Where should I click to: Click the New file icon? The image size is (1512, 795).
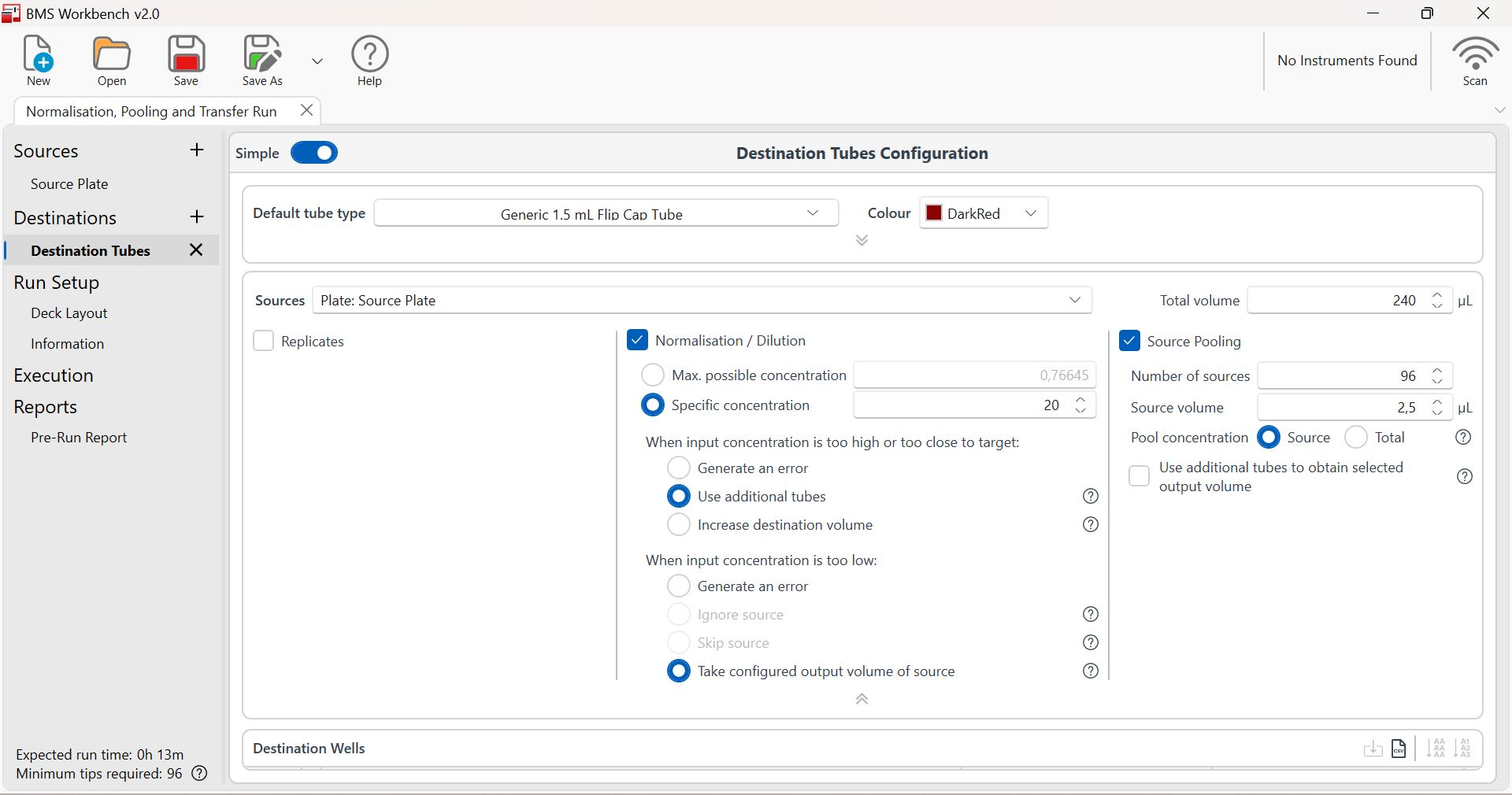pyautogui.click(x=38, y=54)
